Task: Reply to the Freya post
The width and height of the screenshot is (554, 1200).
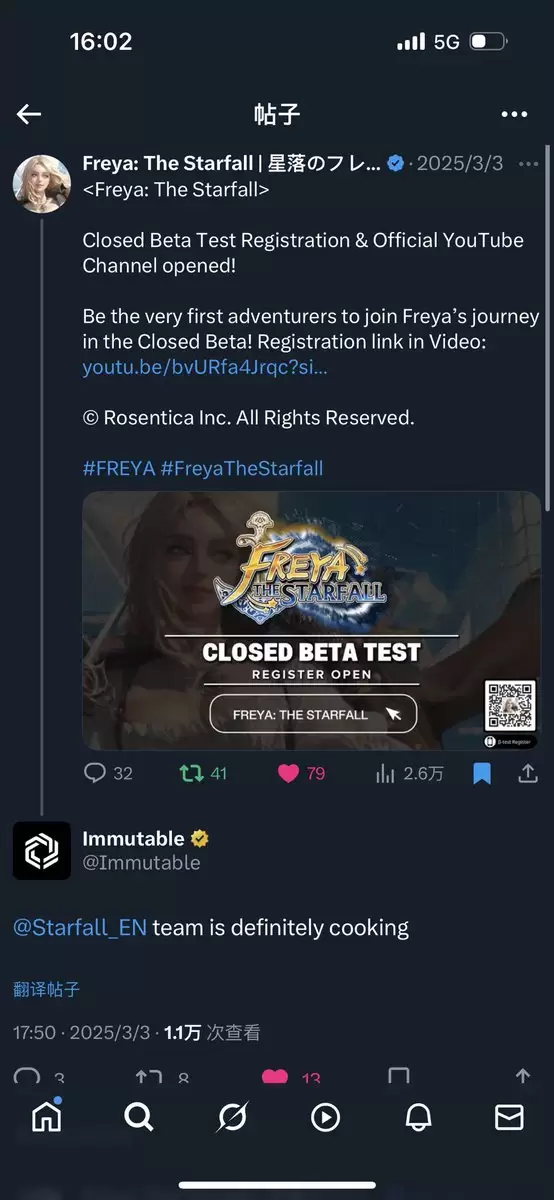Action: point(108,773)
